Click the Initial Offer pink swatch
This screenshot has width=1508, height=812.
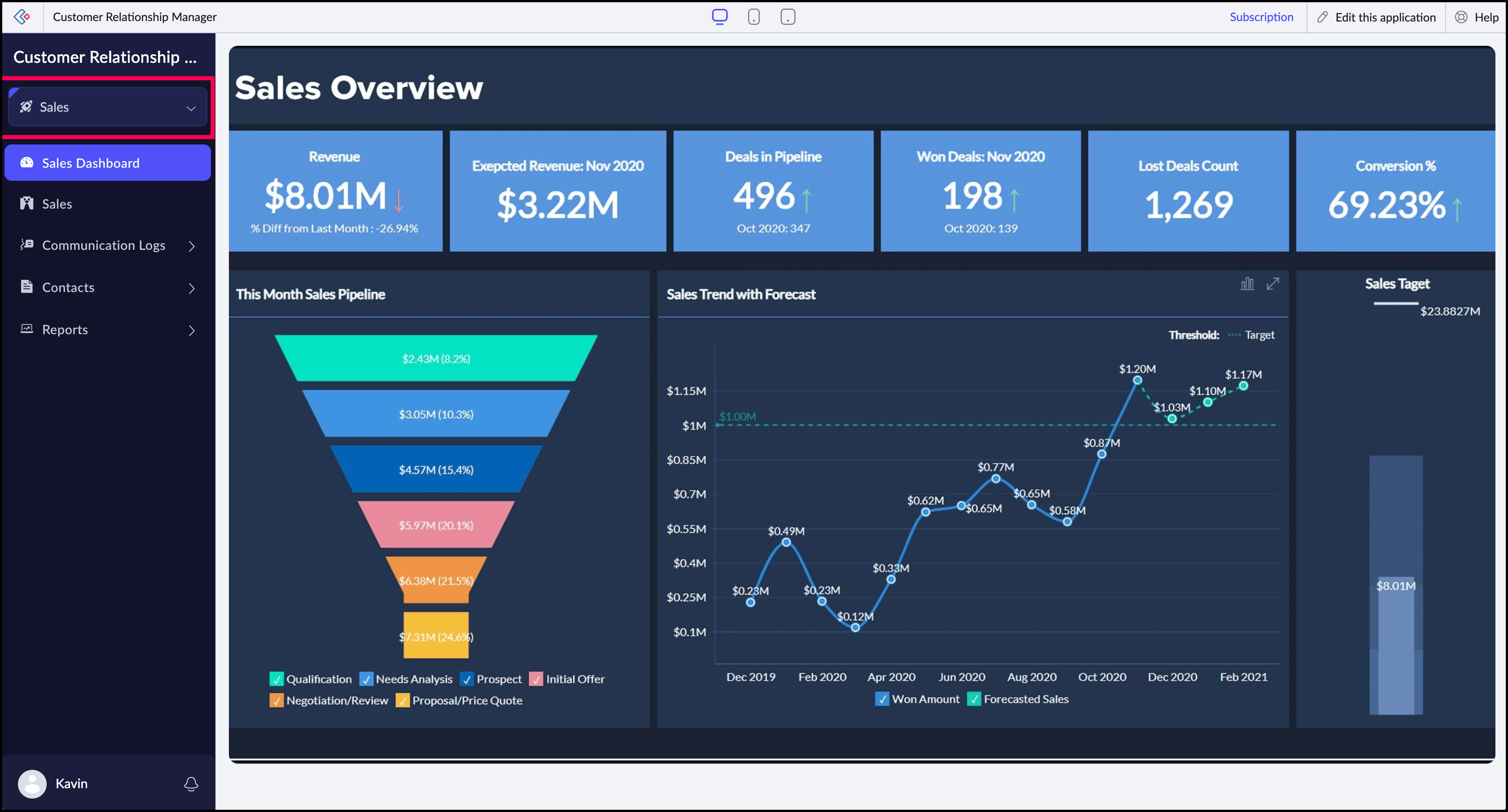pos(535,679)
